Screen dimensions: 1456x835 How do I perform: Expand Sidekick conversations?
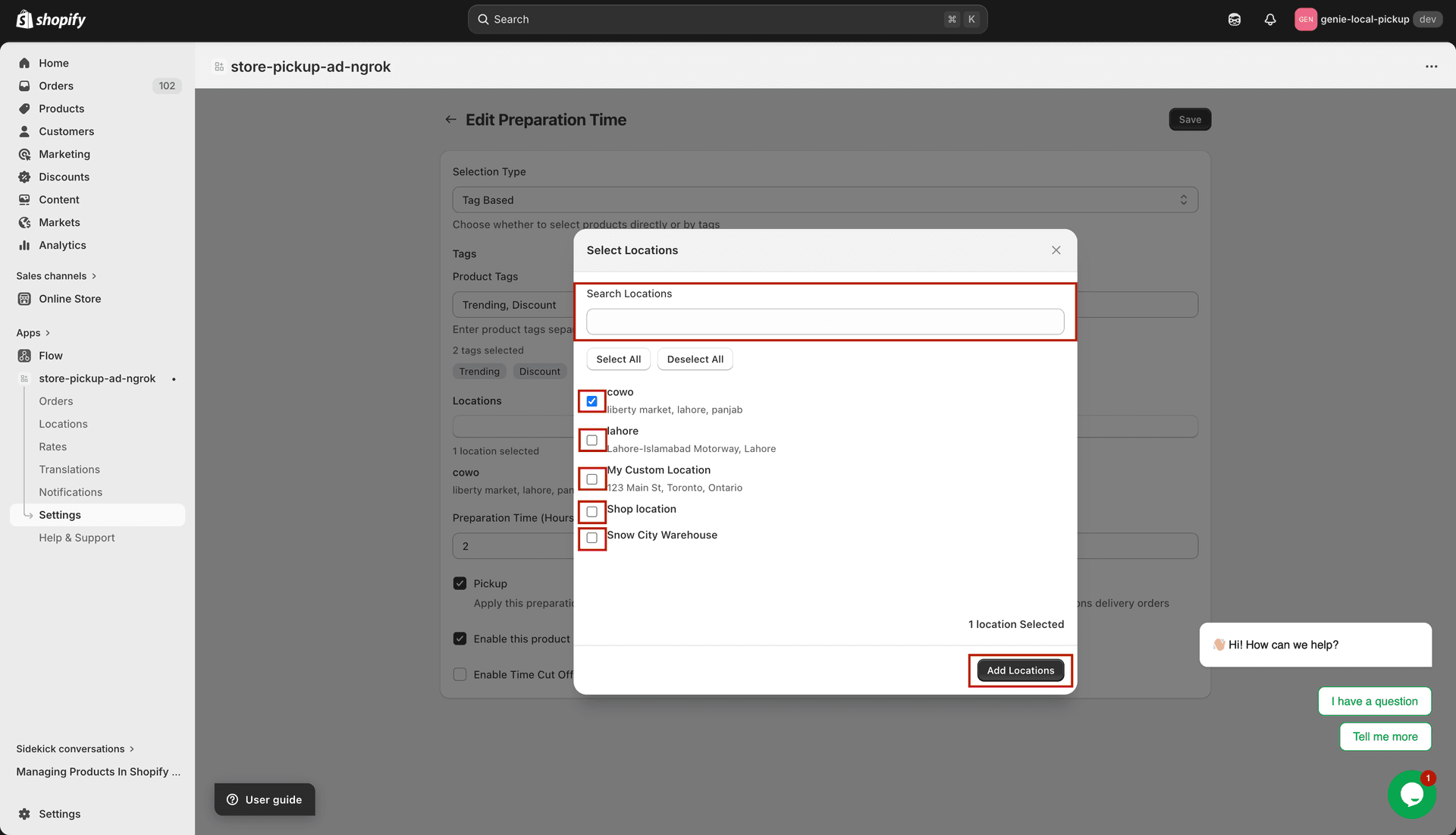(x=69, y=749)
